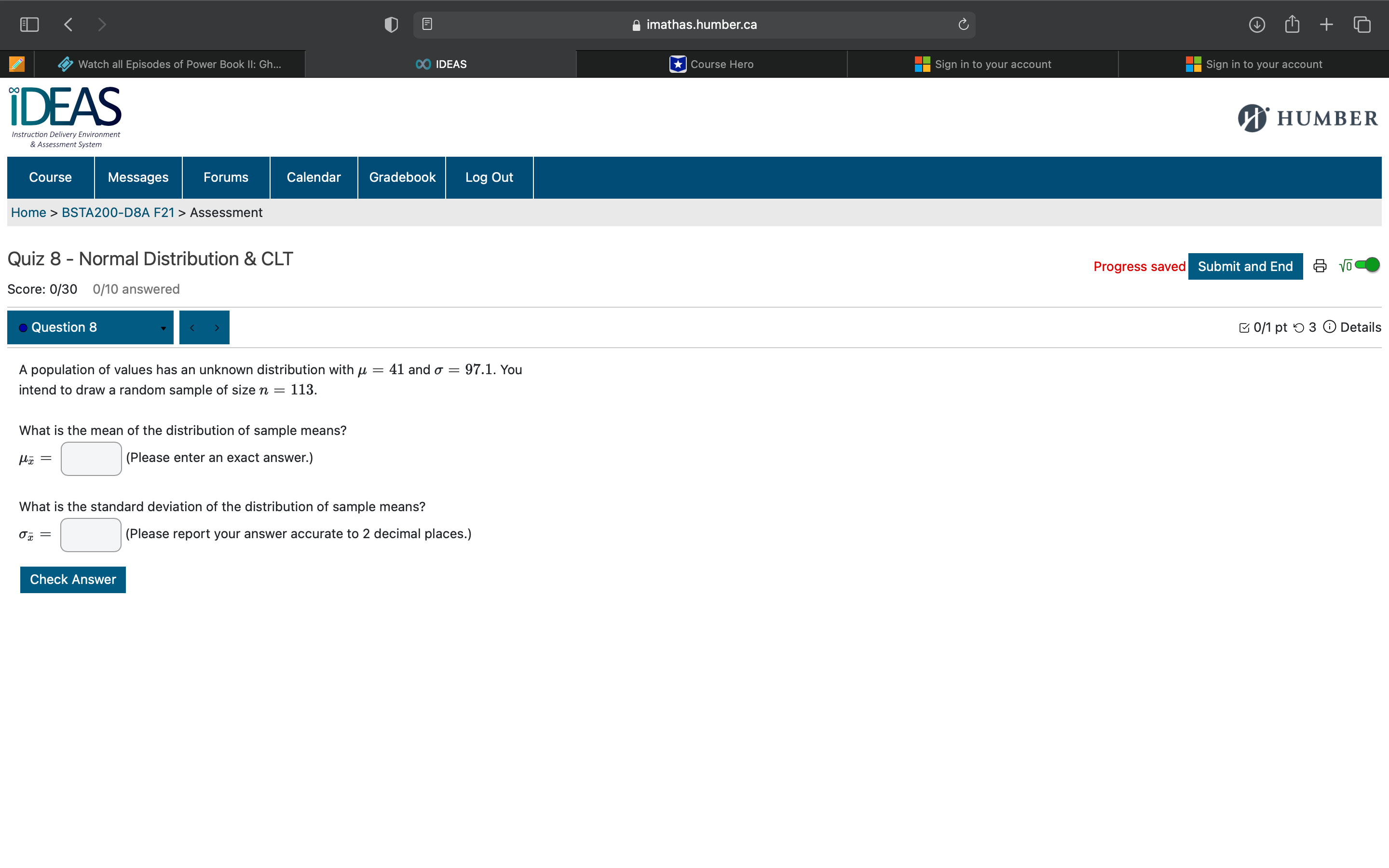
Task: Click the standard deviation answer field
Action: (91, 534)
